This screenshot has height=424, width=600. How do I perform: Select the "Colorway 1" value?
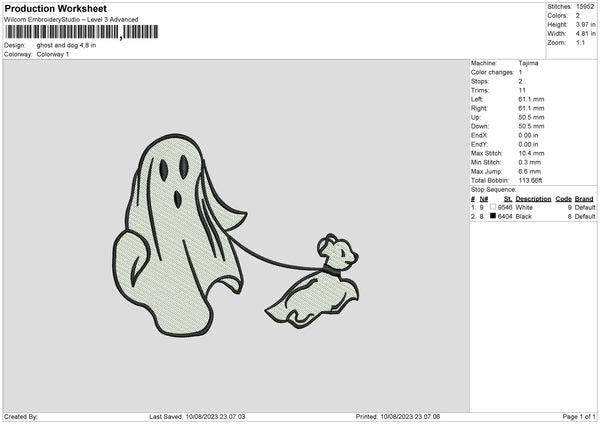point(53,54)
